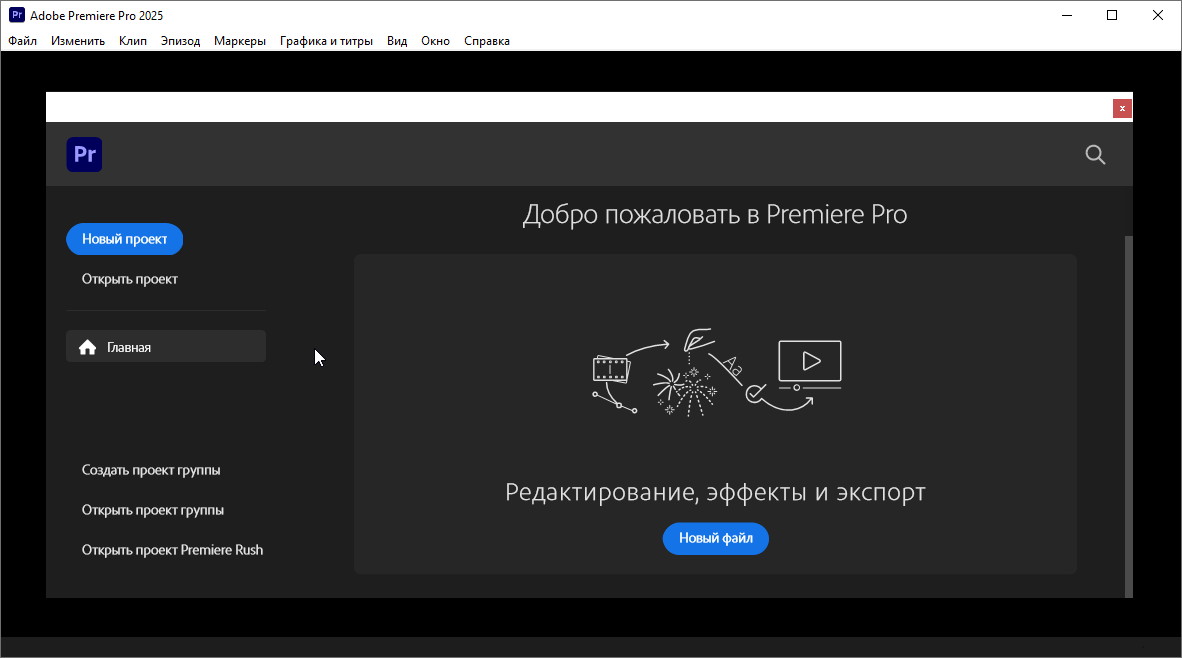Click the Новый проект button
The image size is (1182, 658).
(x=124, y=239)
